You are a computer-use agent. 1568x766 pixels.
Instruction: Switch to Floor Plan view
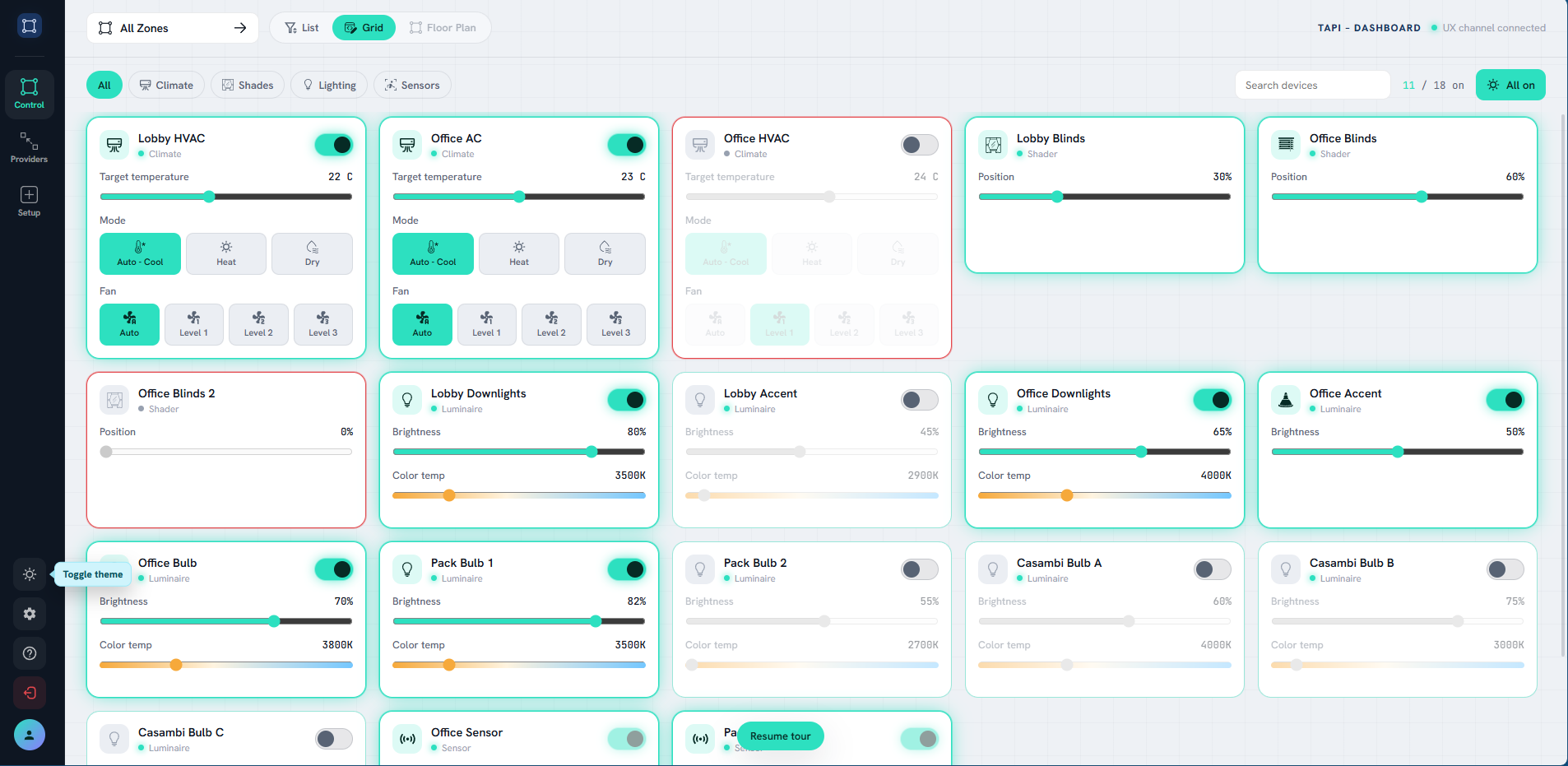point(443,28)
